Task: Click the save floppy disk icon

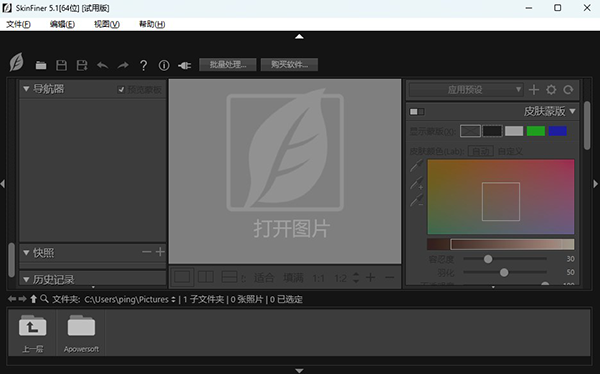Action: pos(61,65)
